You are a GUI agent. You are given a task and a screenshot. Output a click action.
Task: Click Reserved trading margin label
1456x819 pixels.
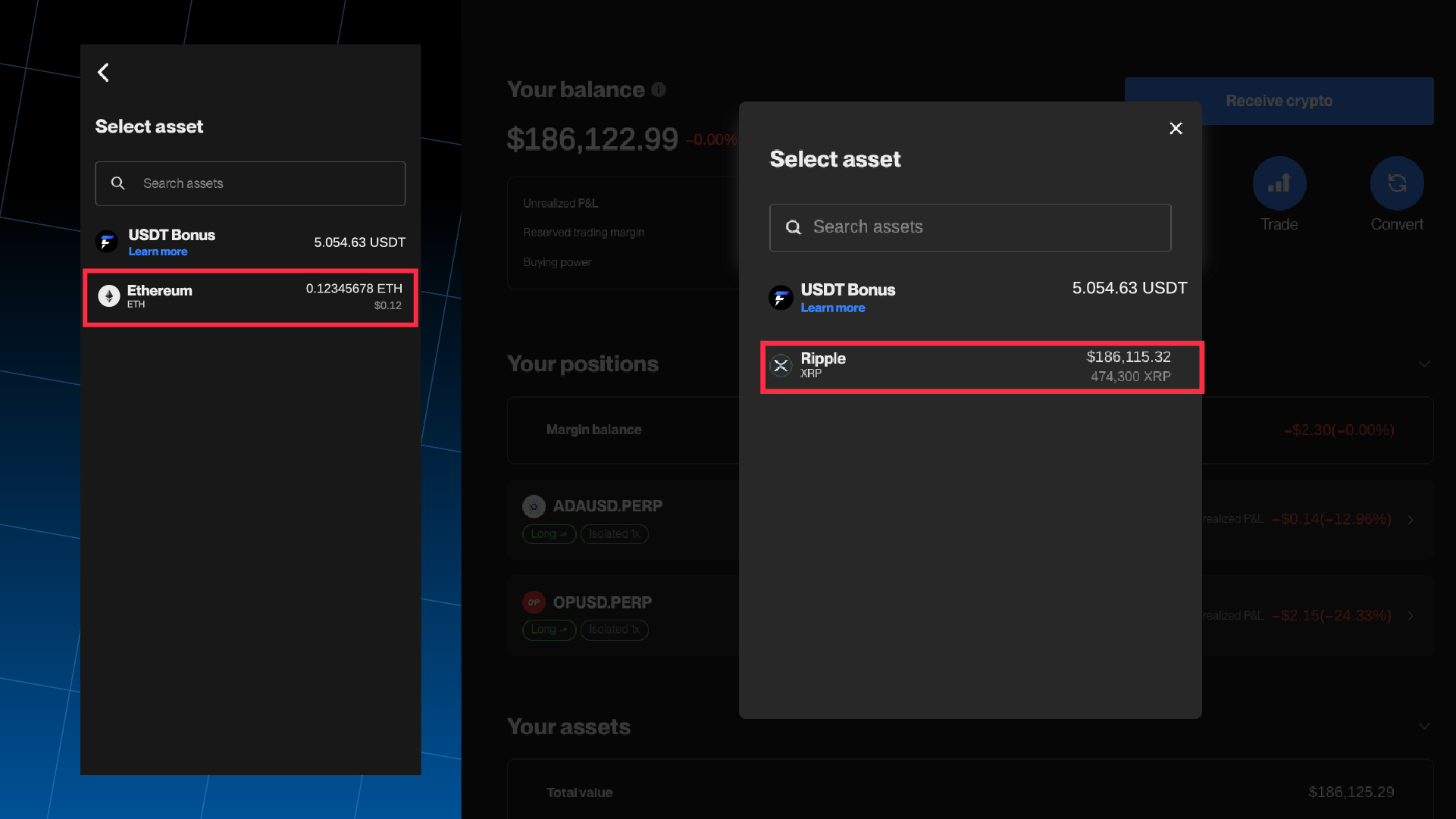pos(584,233)
